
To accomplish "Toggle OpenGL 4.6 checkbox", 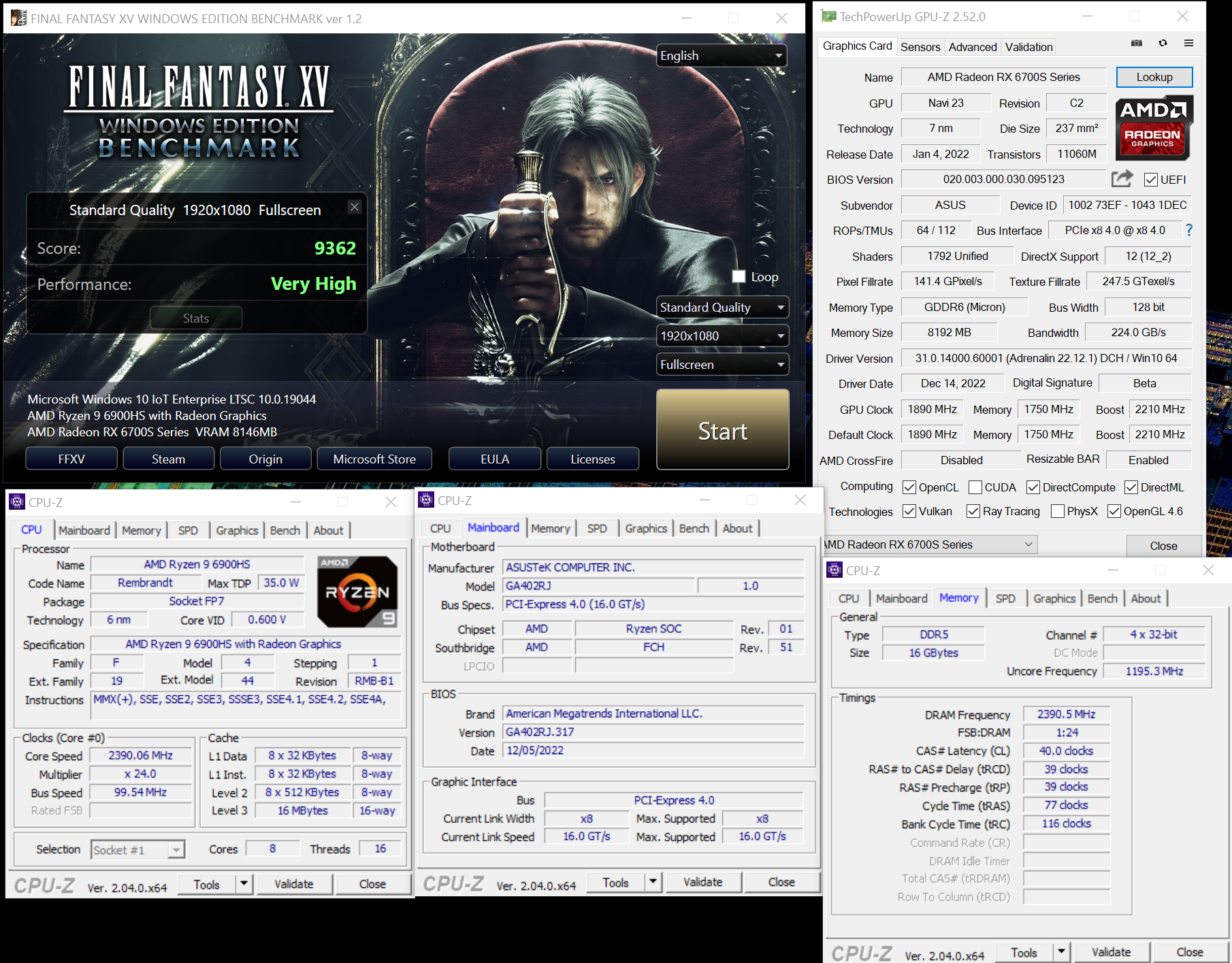I will [x=1114, y=511].
